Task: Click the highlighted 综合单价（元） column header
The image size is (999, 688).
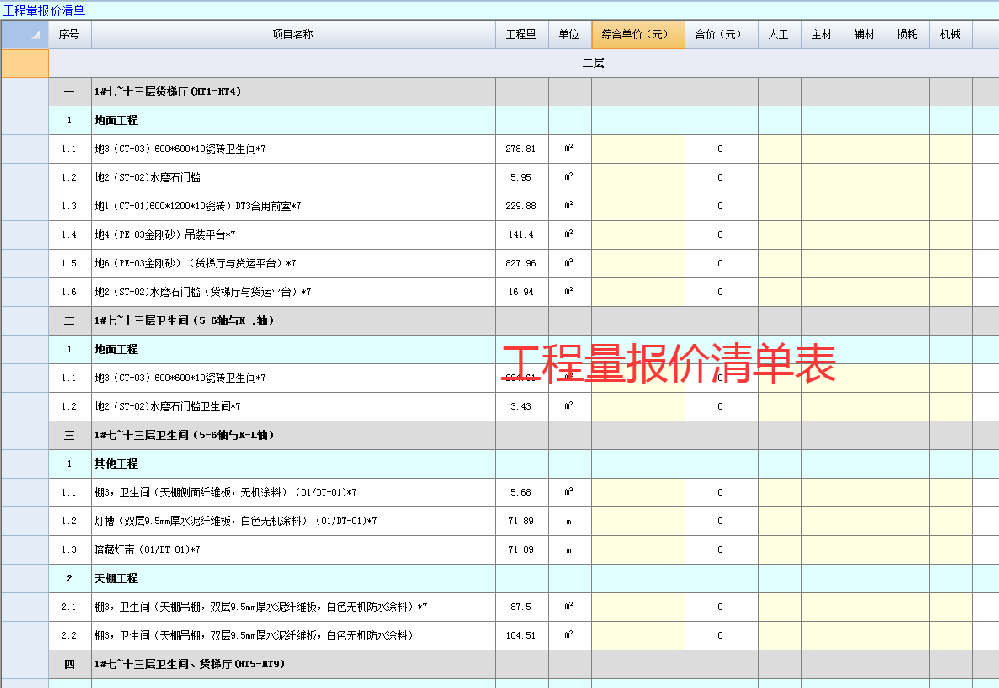Action: pyautogui.click(x=638, y=34)
